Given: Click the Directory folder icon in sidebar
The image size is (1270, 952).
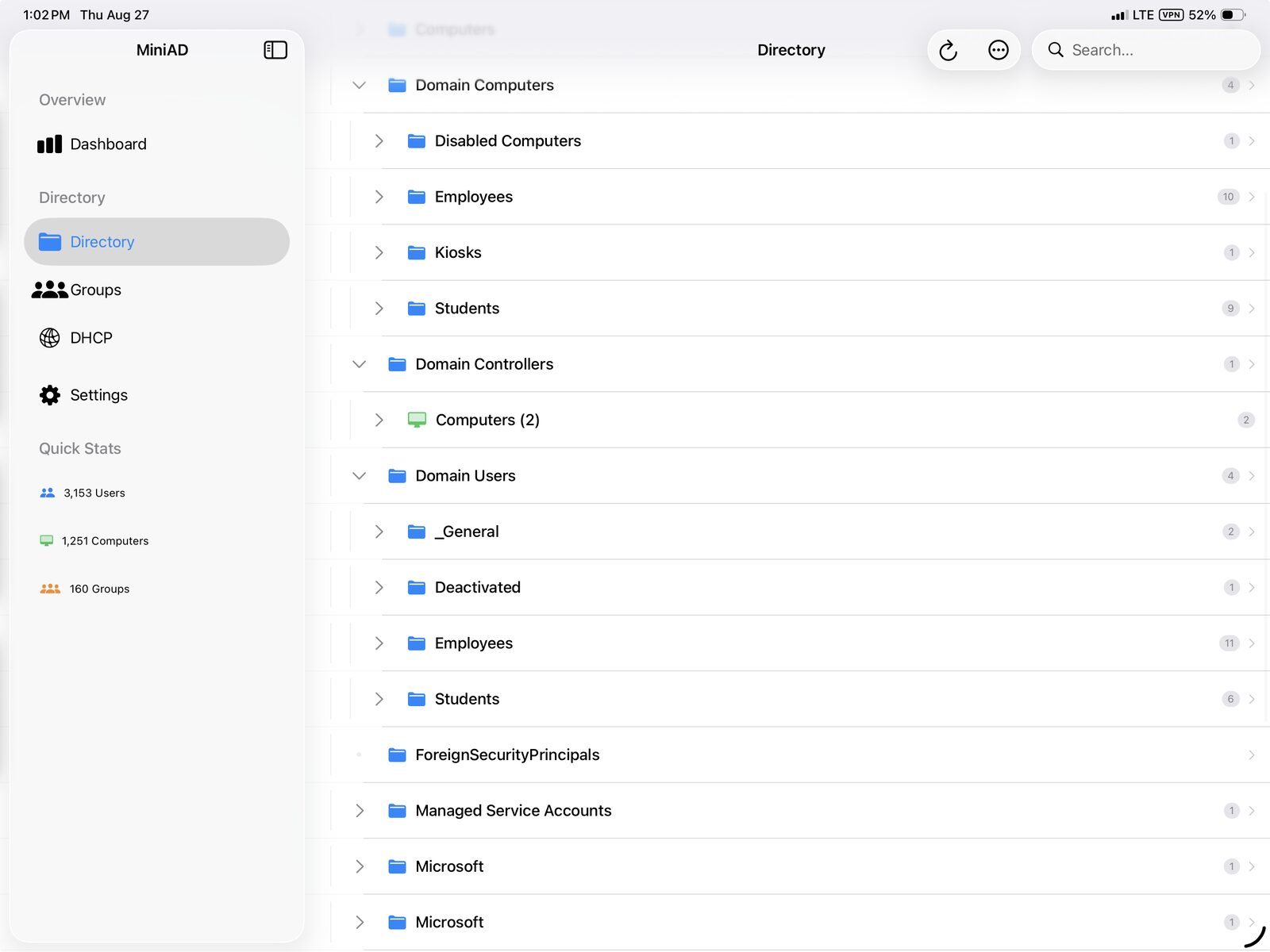Looking at the screenshot, I should [49, 242].
